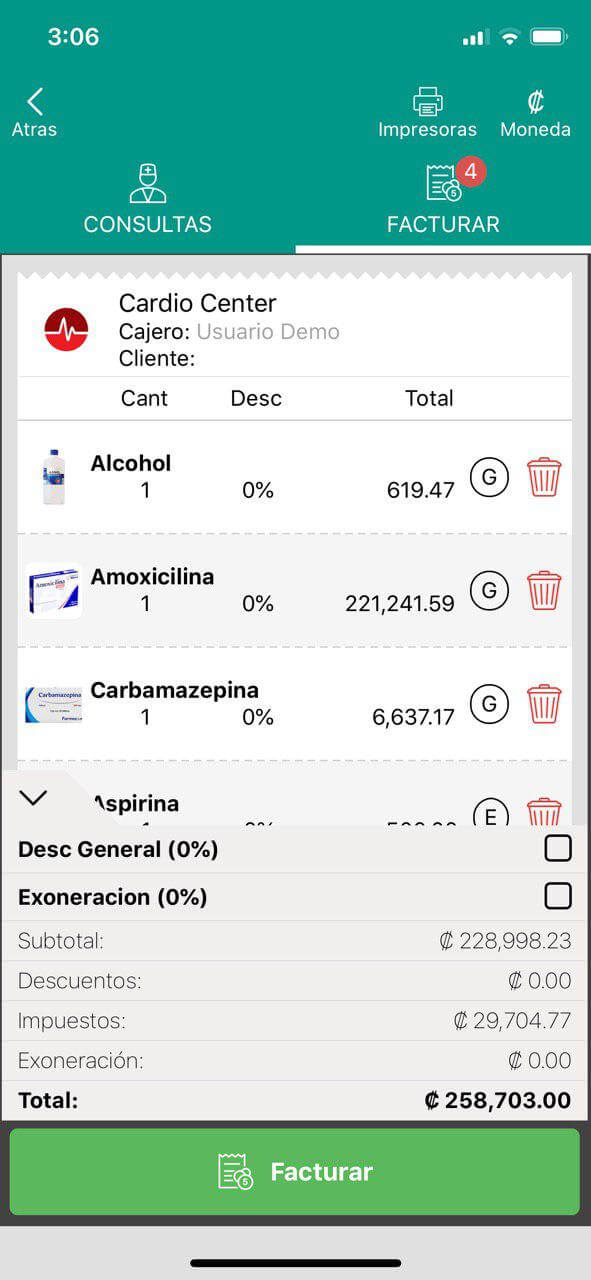
Task: Open the Carbamazepina product thumbnail
Action: 54,704
